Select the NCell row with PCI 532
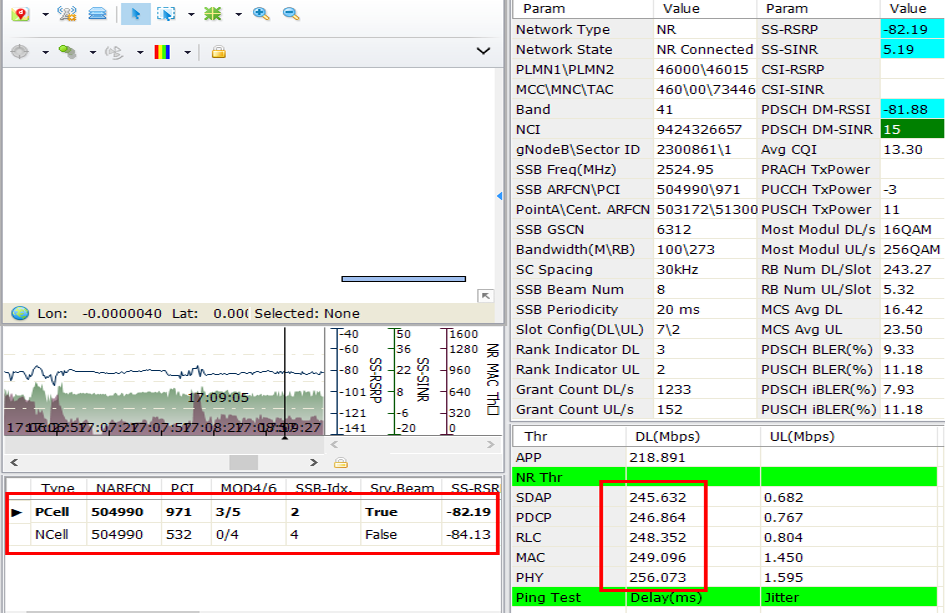Screen dimensions: 945x613 point(250,534)
